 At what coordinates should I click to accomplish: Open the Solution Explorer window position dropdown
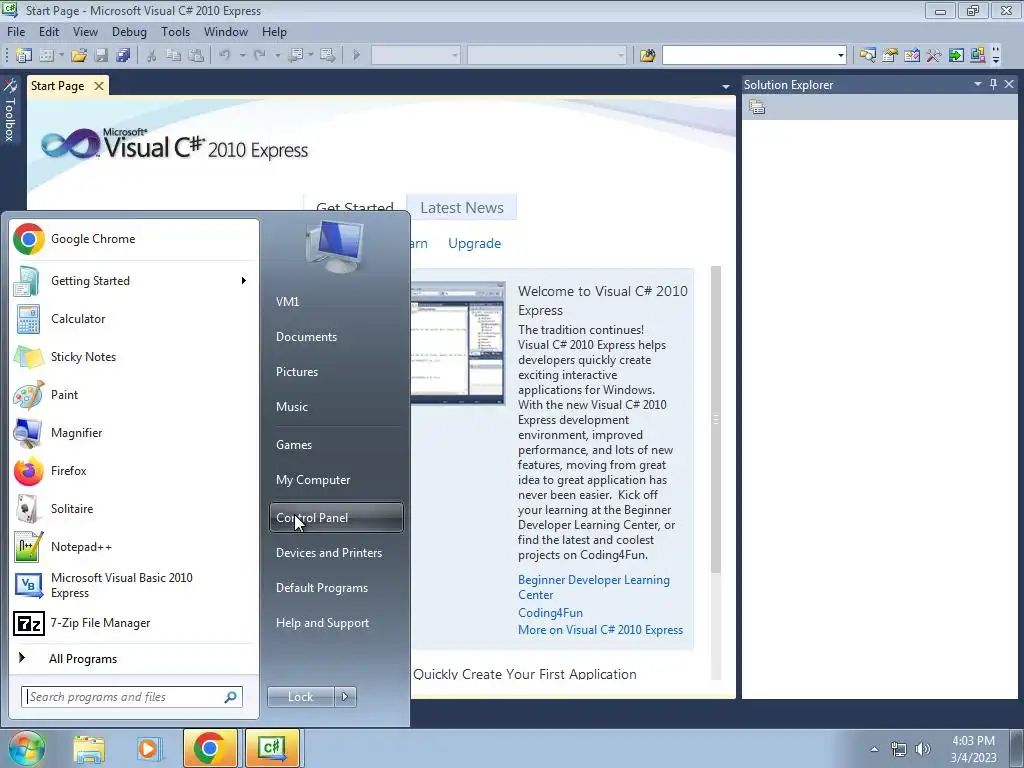(x=978, y=84)
